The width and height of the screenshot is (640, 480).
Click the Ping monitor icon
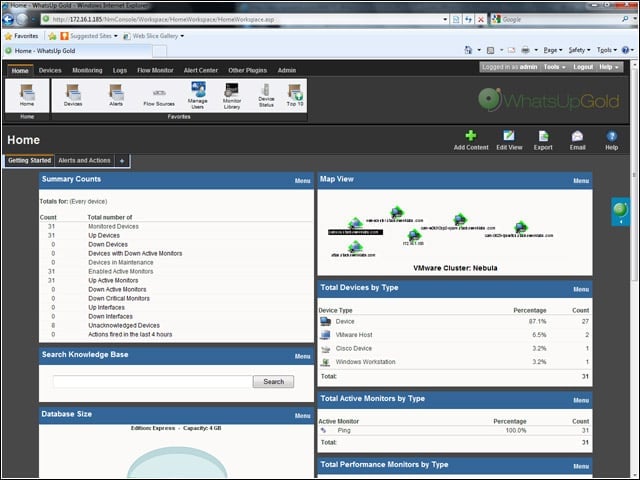[323, 430]
